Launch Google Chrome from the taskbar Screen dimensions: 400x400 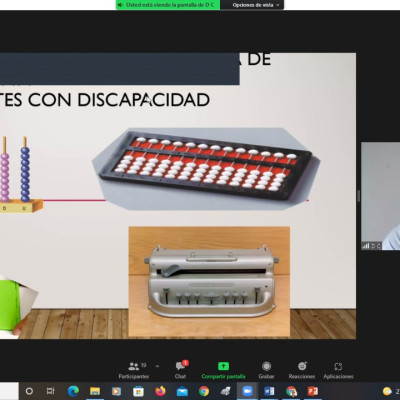pyautogui.click(x=204, y=391)
